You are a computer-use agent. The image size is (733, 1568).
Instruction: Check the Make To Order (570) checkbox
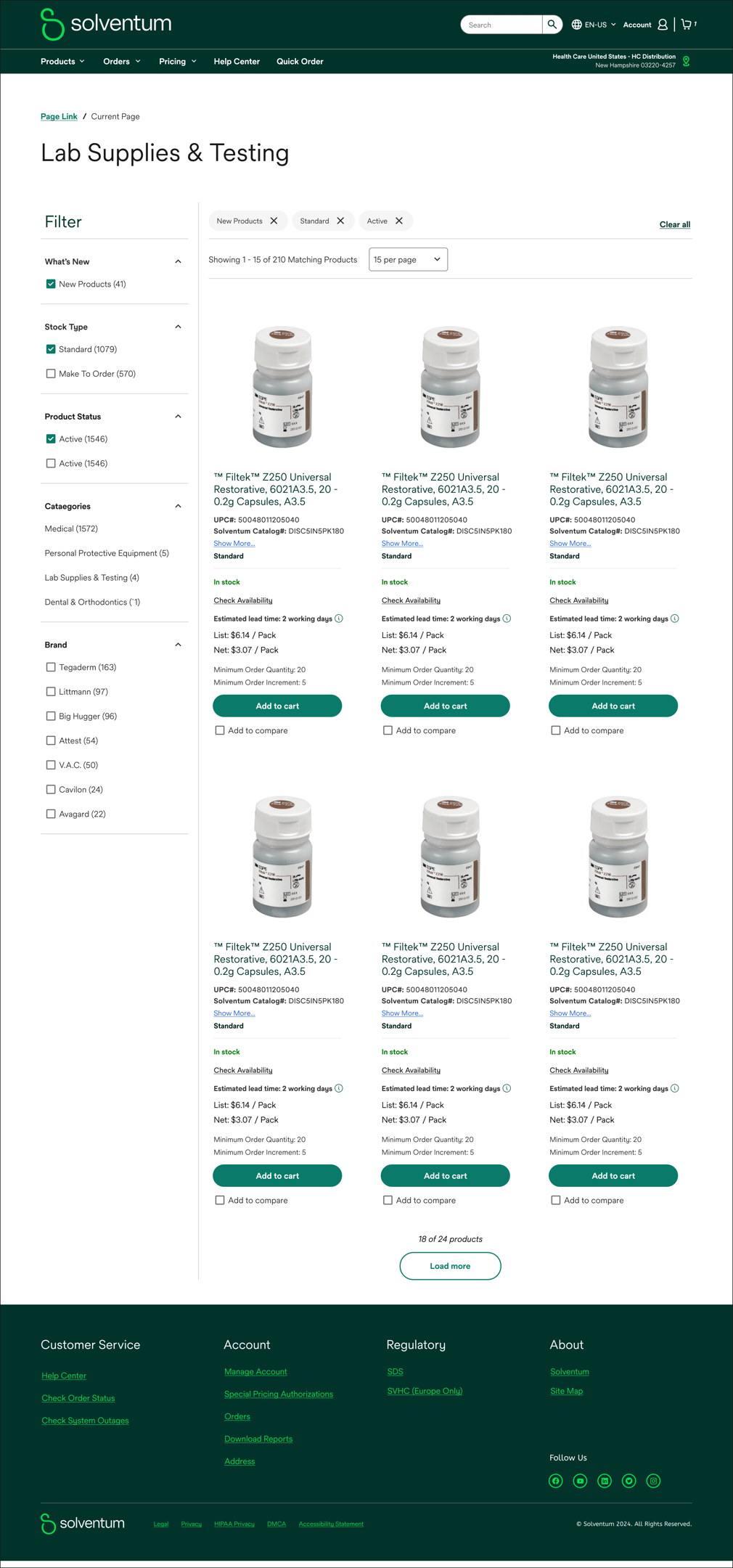[x=51, y=374]
